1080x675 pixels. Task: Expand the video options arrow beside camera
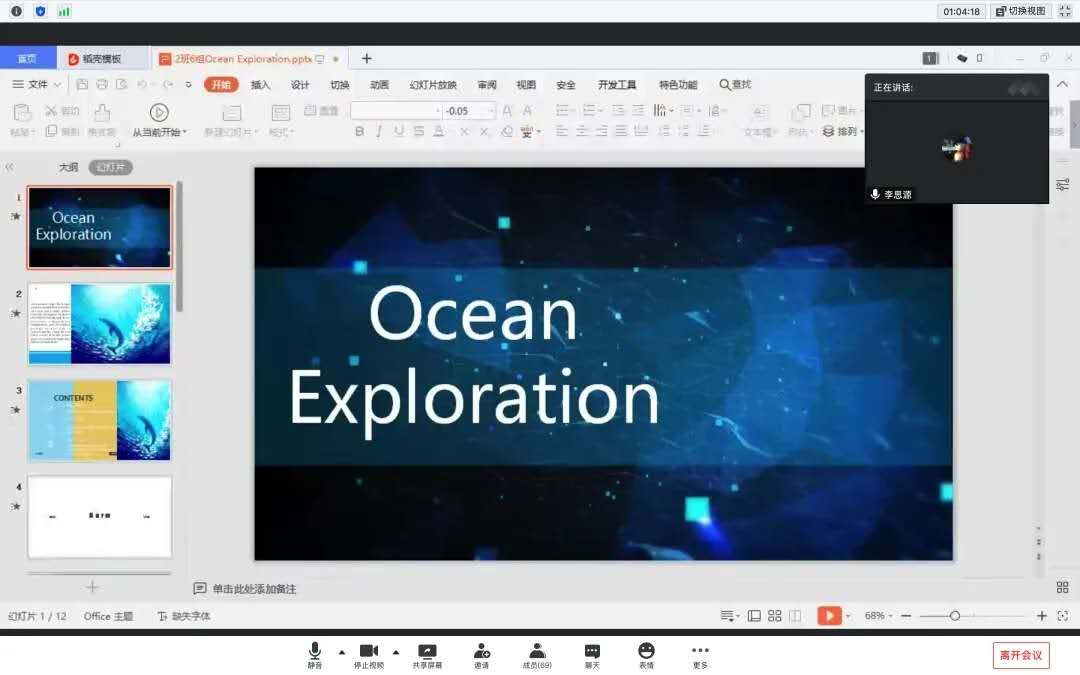click(x=395, y=652)
